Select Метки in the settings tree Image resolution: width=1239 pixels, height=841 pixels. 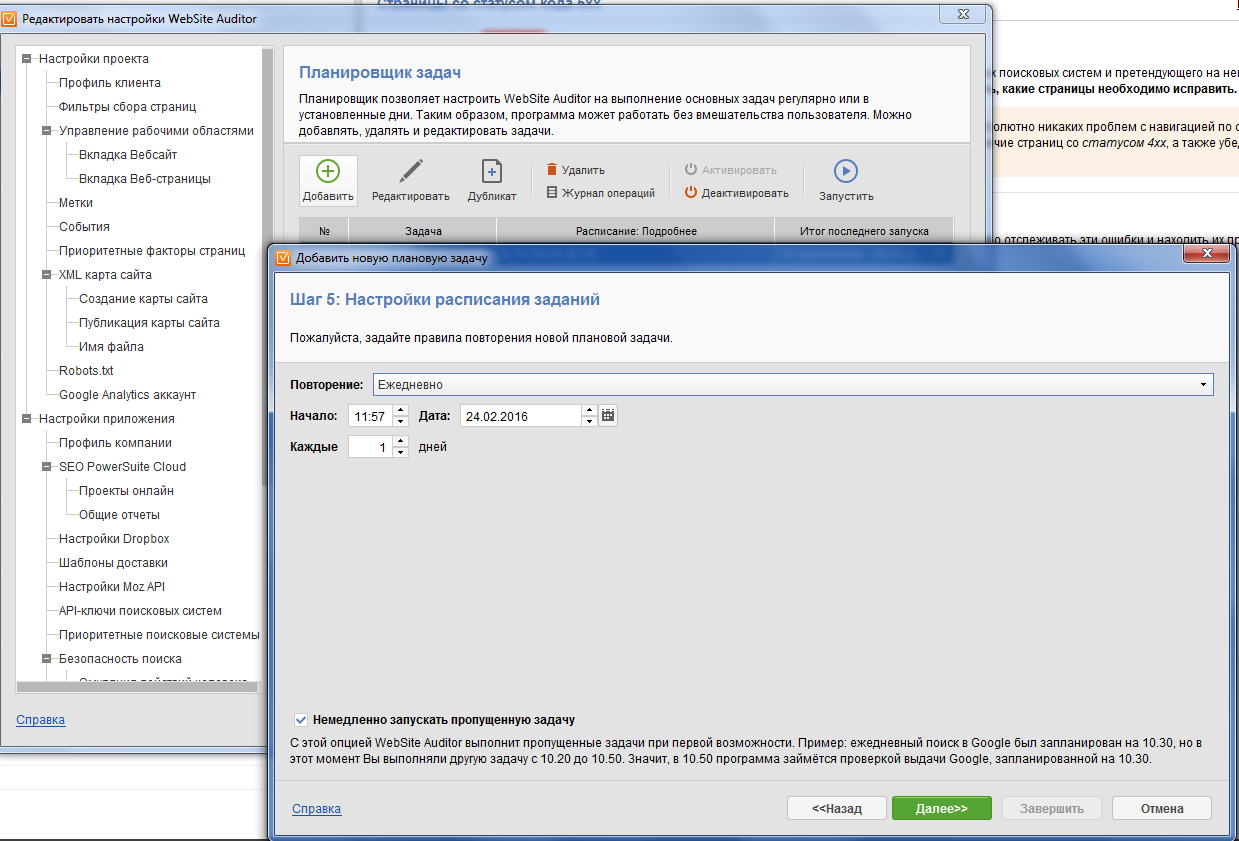point(76,203)
